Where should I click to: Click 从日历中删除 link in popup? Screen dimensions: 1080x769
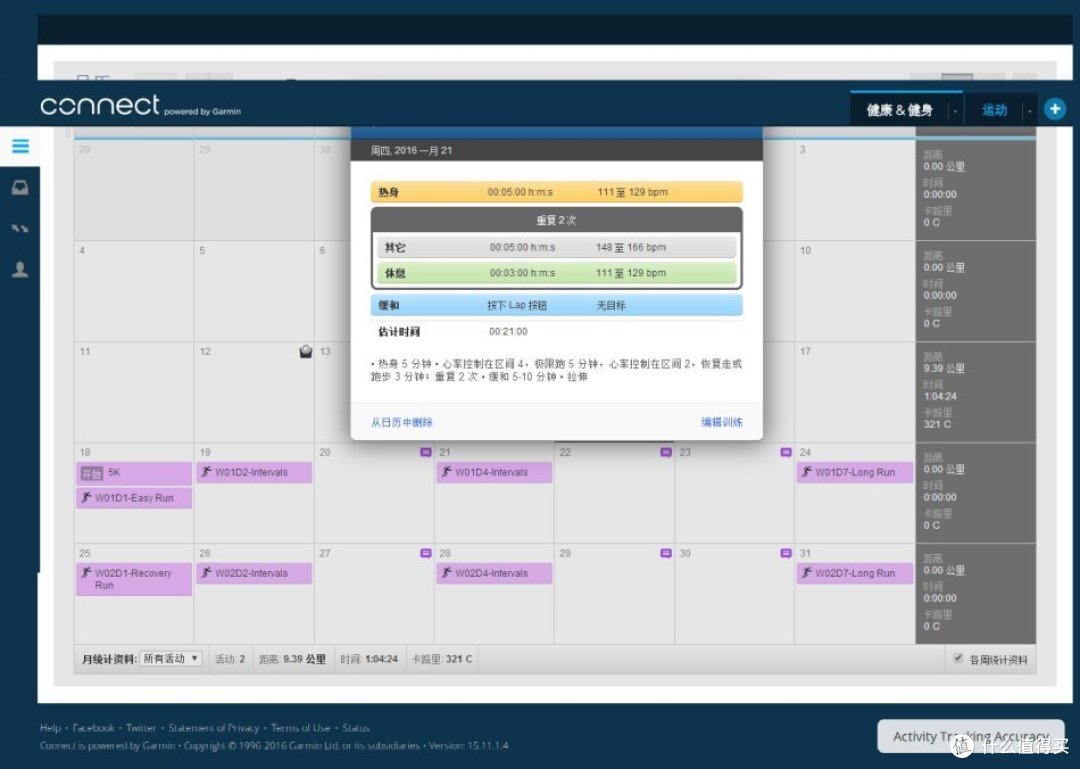pos(402,422)
